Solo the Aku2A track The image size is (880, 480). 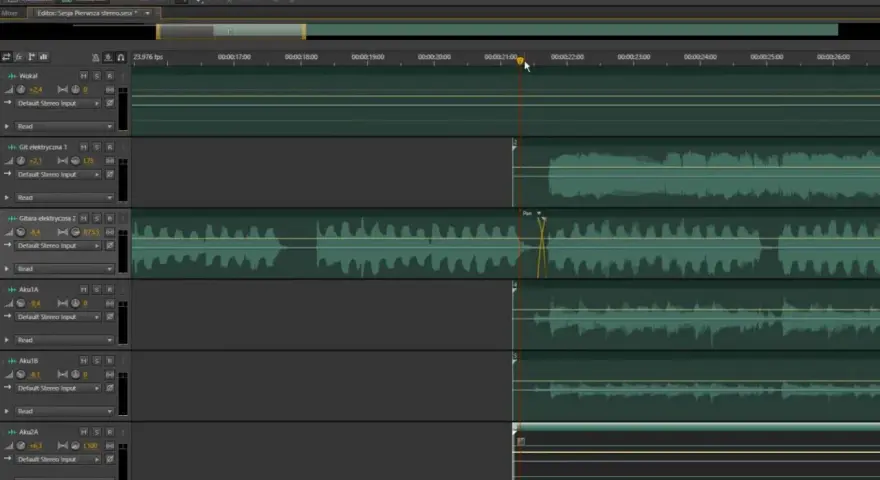pyautogui.click(x=97, y=432)
